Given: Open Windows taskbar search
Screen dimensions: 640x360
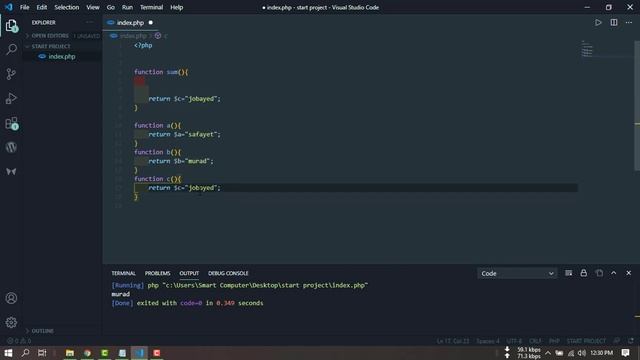Looking at the screenshot, I should coord(25,353).
